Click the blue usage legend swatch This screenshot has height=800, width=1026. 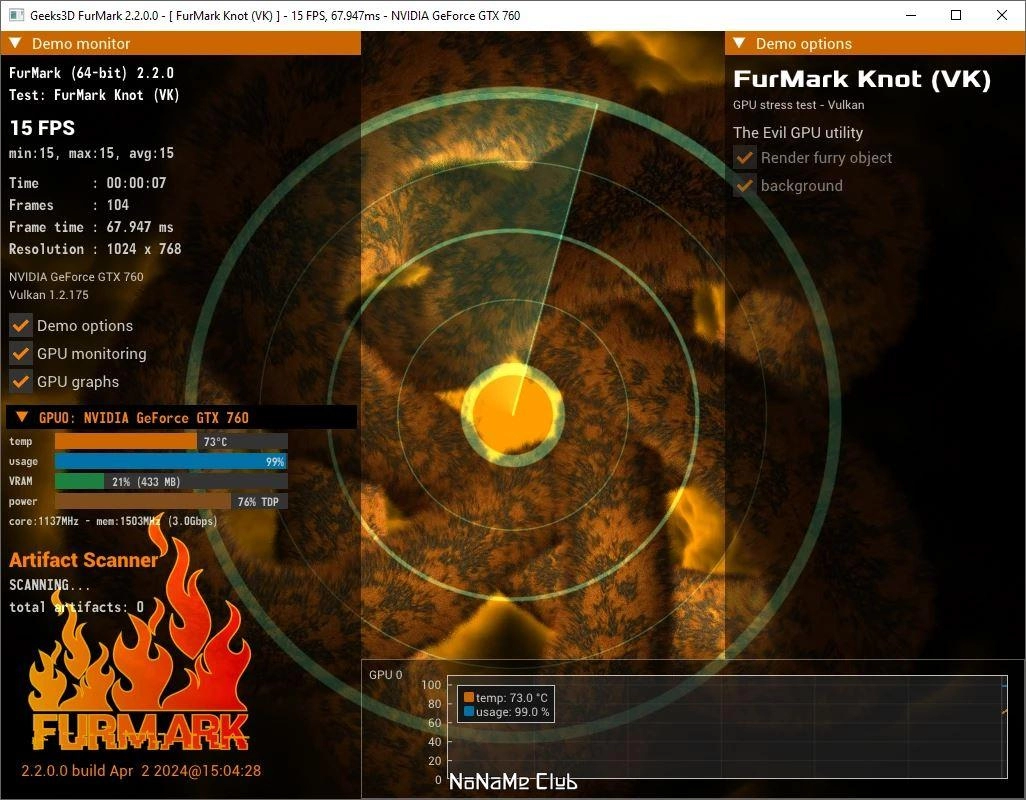(469, 711)
